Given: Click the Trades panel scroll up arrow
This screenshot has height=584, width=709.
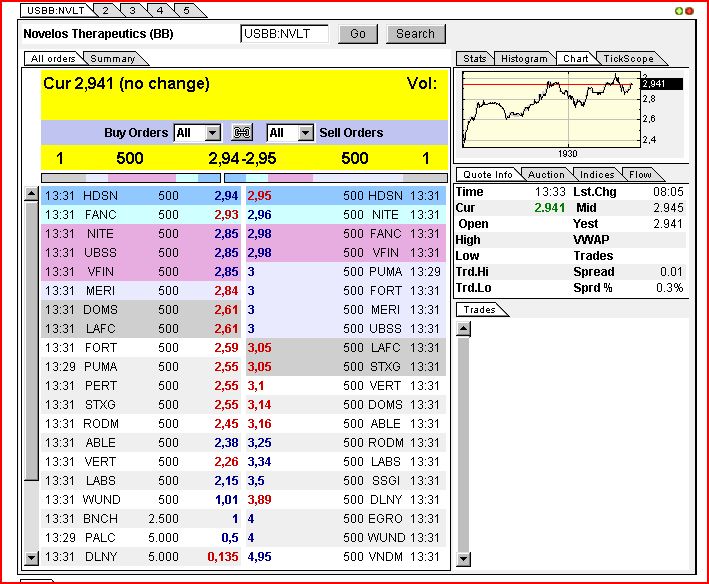Looking at the screenshot, I should [x=463, y=328].
